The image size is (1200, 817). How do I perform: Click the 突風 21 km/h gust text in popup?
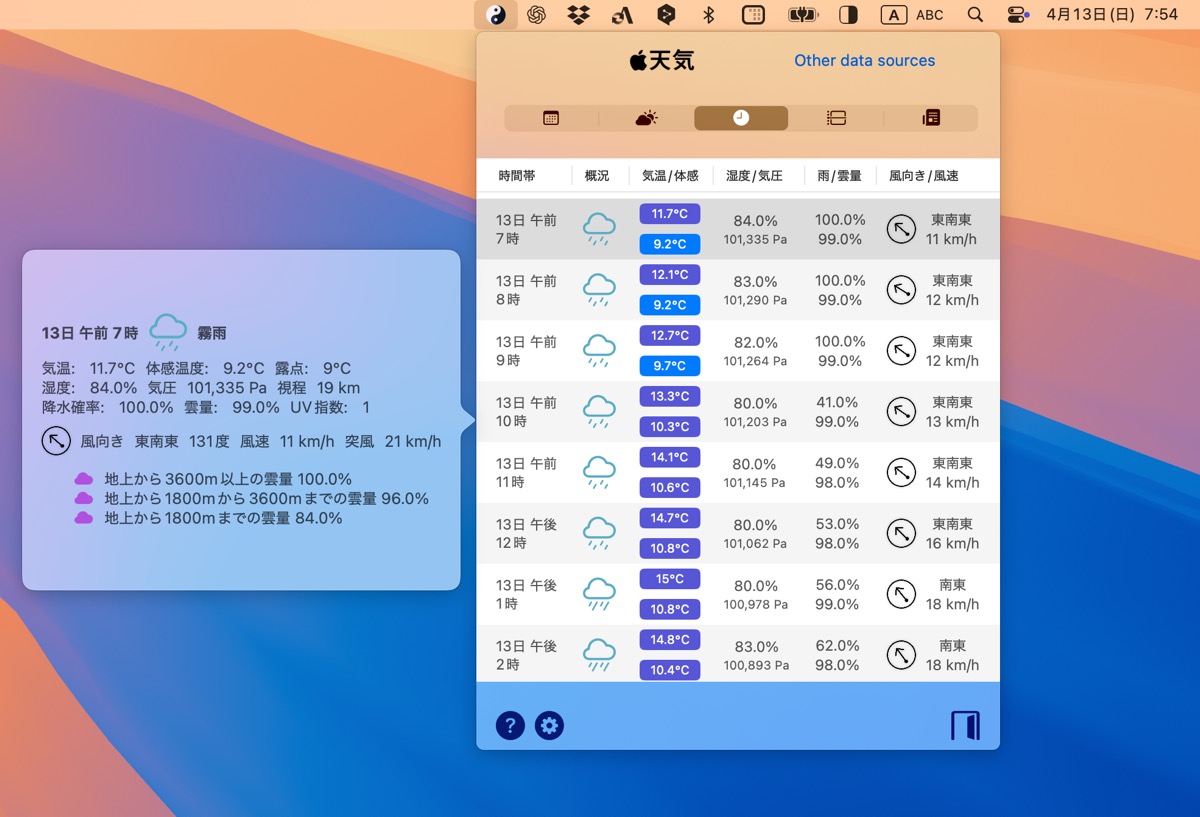[x=393, y=441]
